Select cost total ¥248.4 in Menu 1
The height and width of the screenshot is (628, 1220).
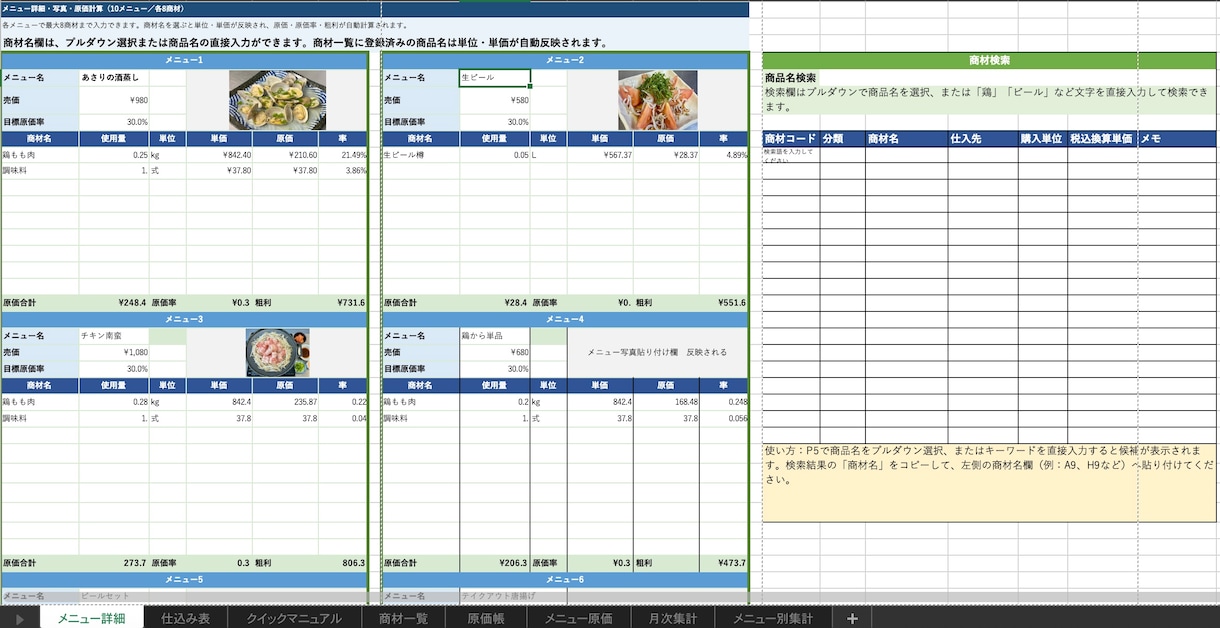point(114,302)
